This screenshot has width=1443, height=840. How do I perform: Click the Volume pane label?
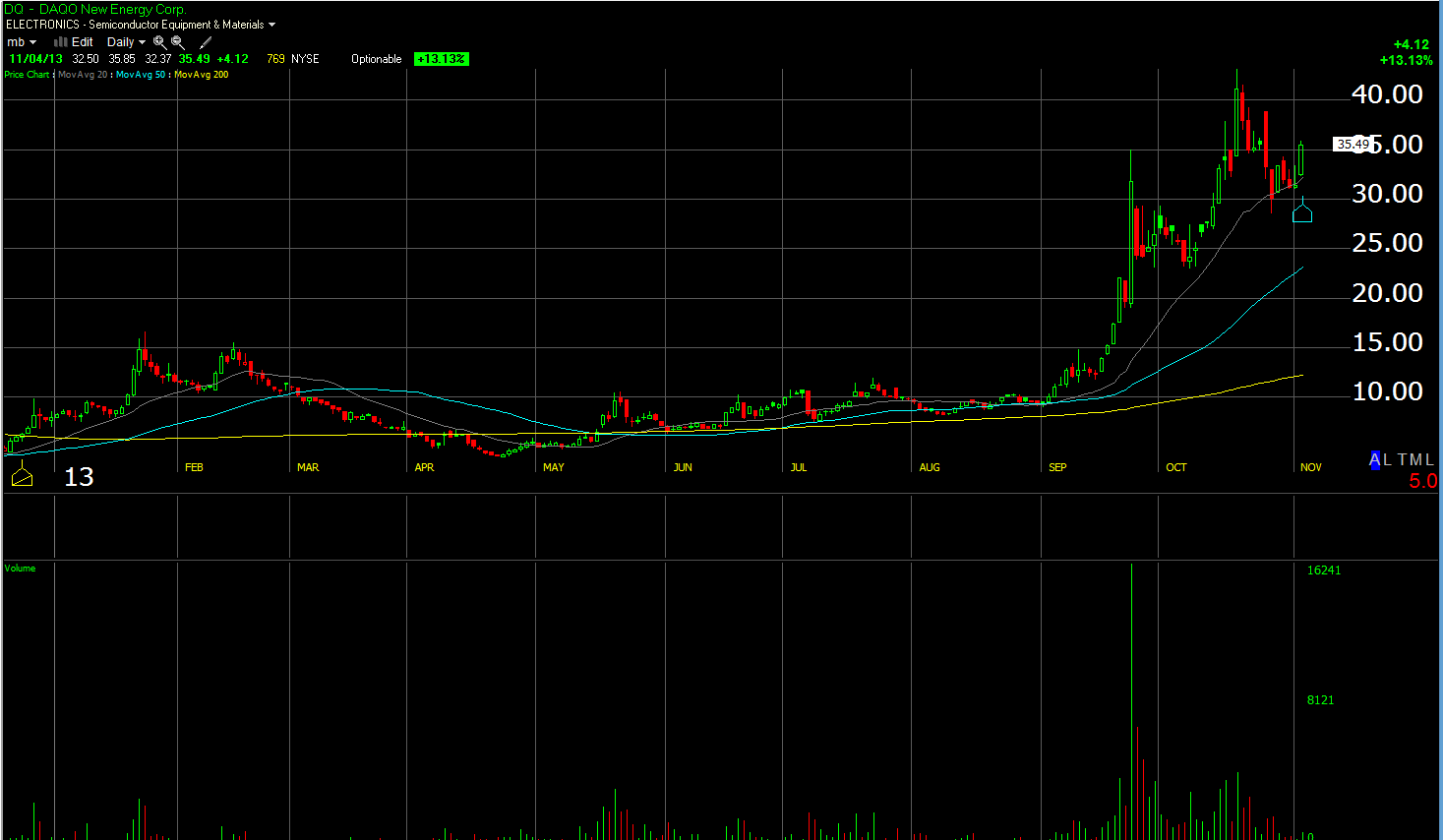20,569
